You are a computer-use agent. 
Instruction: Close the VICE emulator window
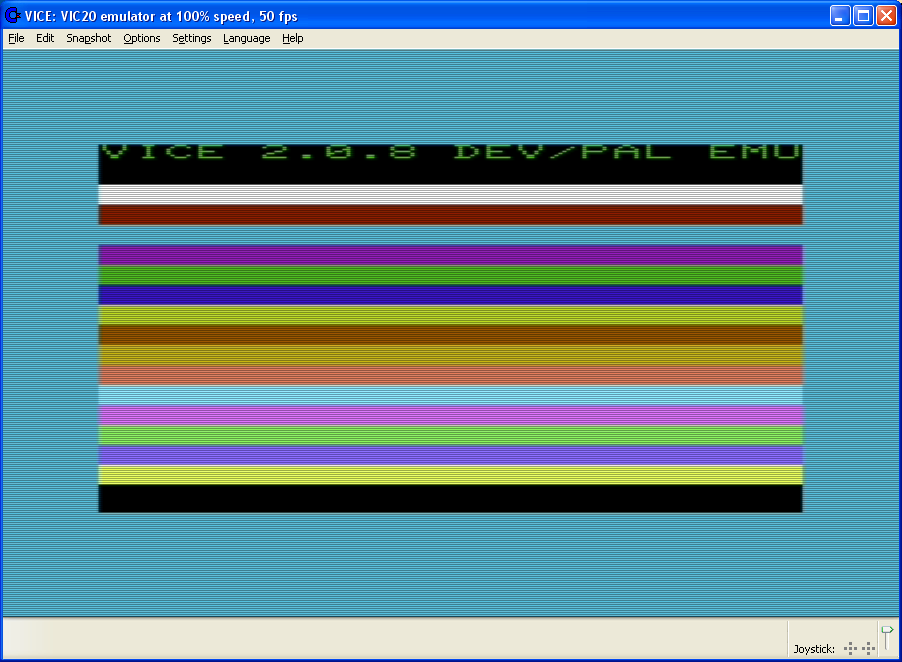point(886,16)
